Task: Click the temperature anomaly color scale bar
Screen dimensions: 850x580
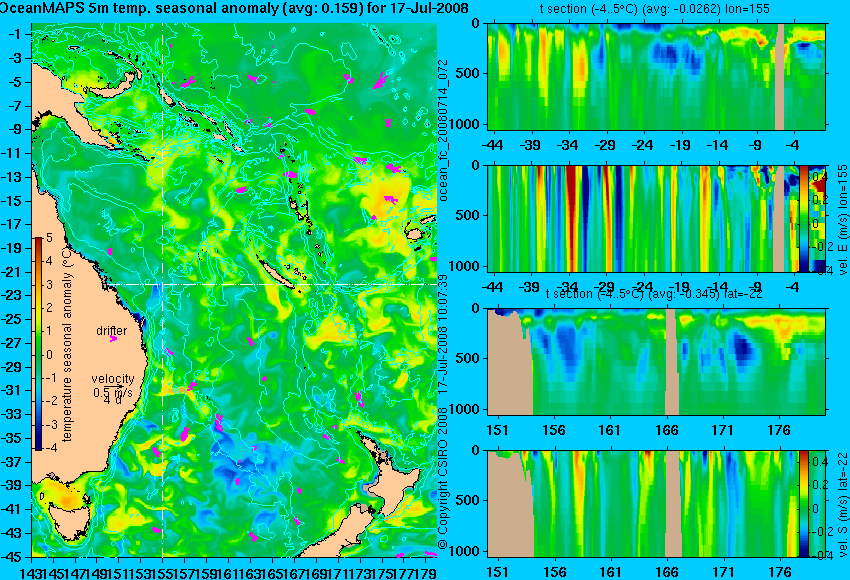Action: click(x=38, y=344)
